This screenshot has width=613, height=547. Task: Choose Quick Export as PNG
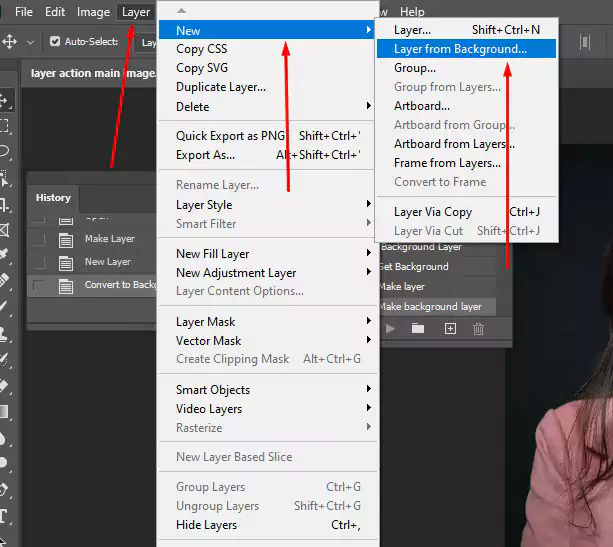pyautogui.click(x=267, y=136)
